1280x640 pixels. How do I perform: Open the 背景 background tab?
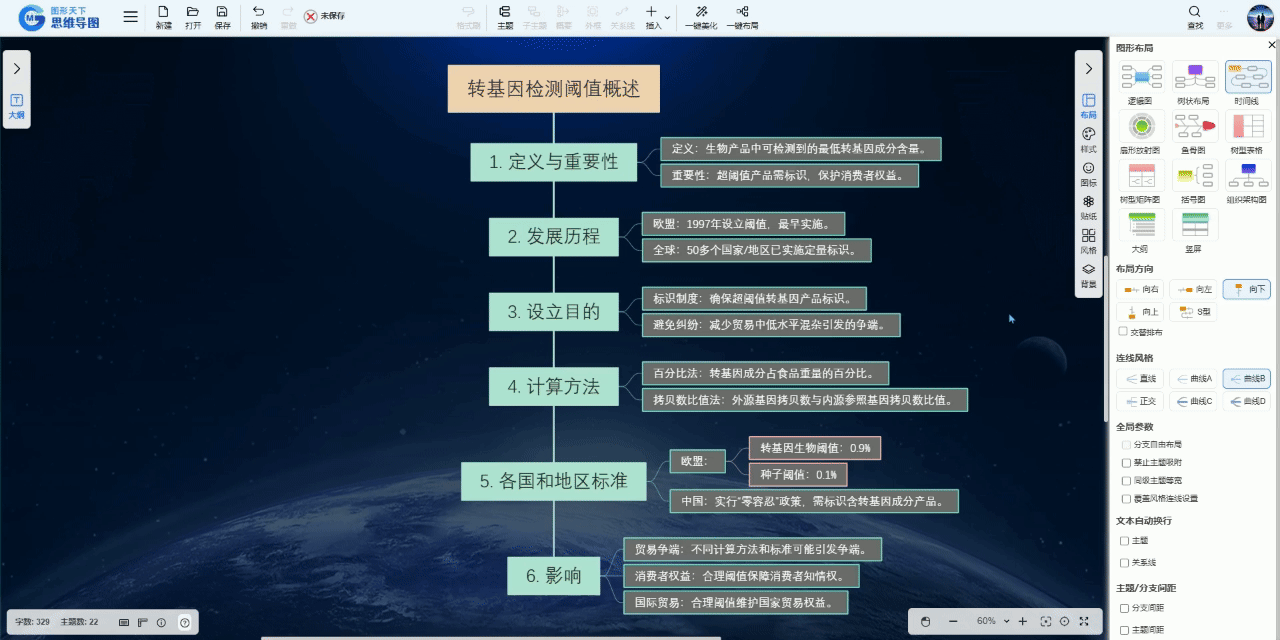point(1088,275)
